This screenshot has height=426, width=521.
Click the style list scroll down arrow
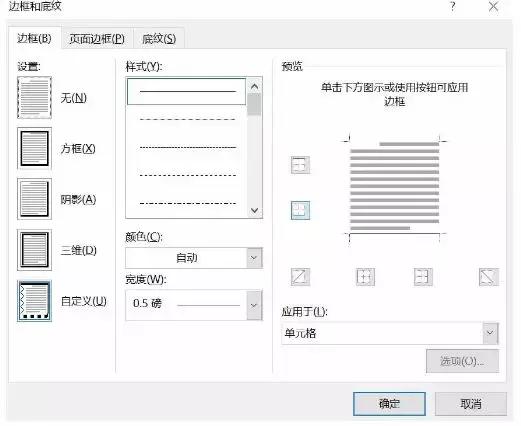(x=255, y=210)
